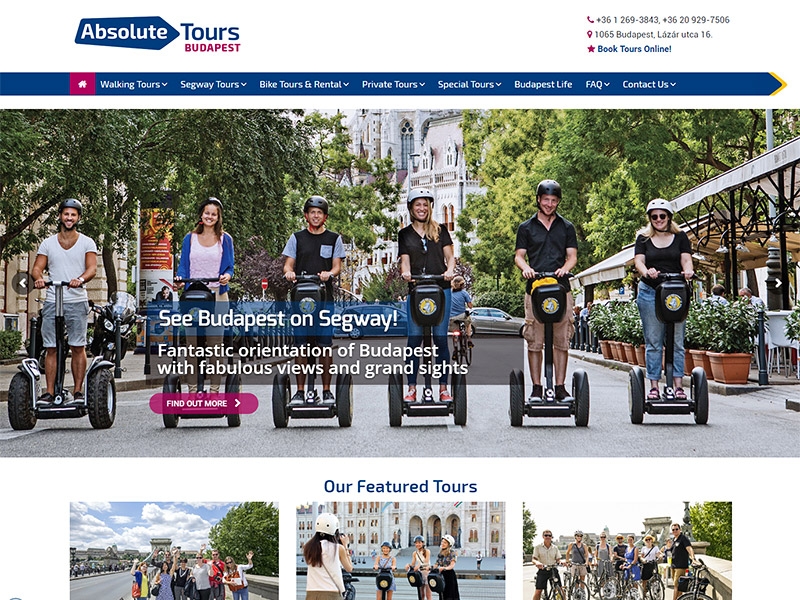
Task: Select the map pin icon by address
Action: 590,35
